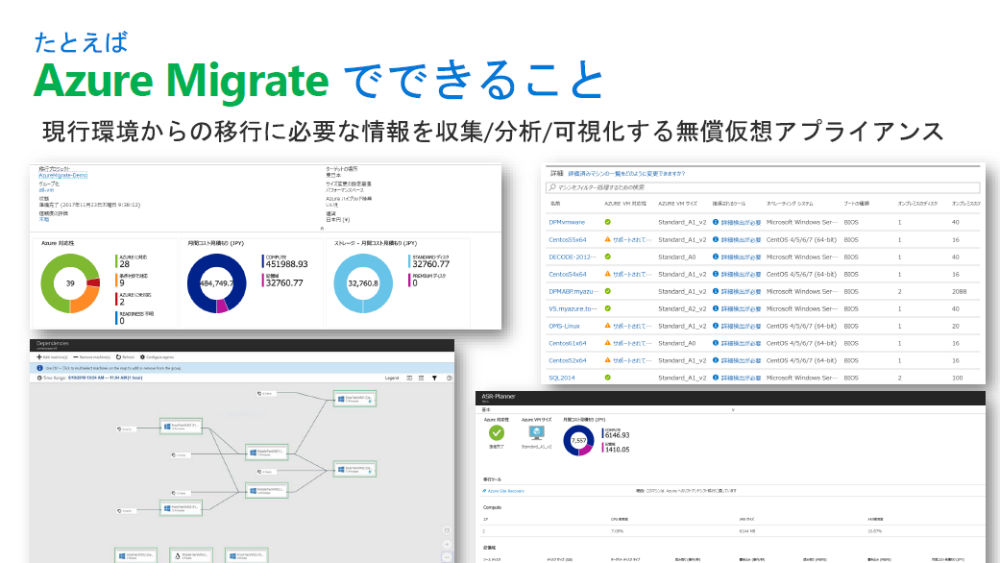The image size is (1000, 563).
Task: Select the Linux machine node at map bottom
Action: (x=191, y=556)
